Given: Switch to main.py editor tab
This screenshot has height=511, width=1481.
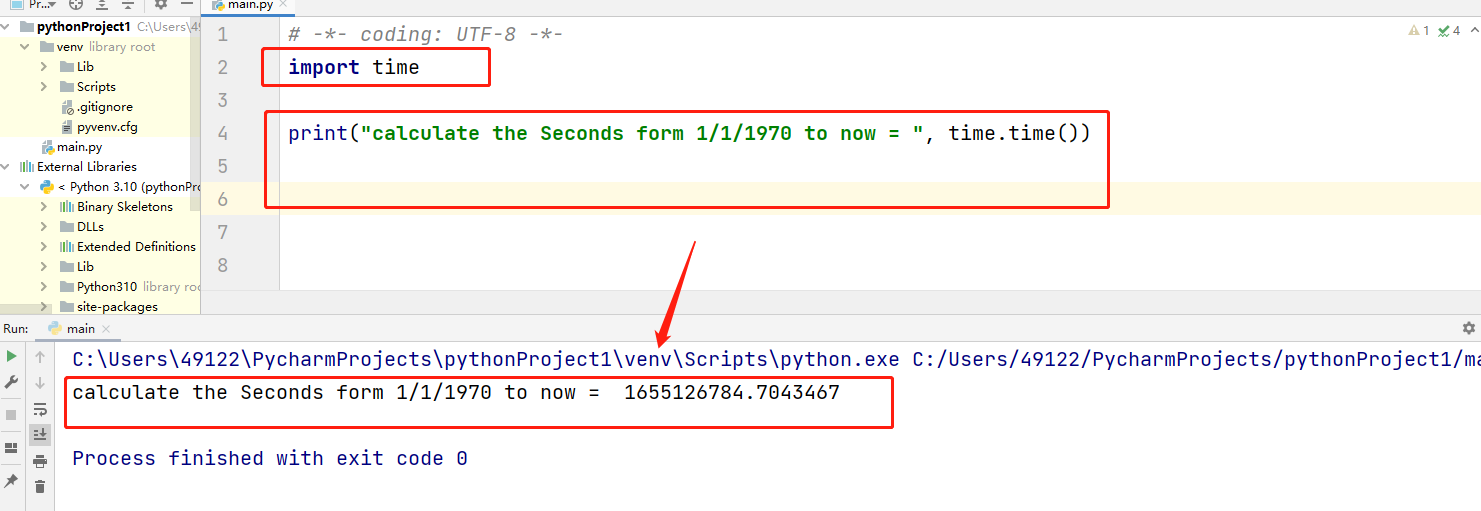Looking at the screenshot, I should click(248, 5).
